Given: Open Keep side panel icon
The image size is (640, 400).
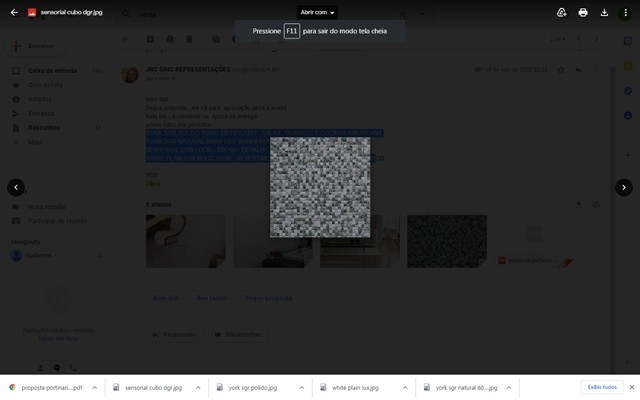Looking at the screenshot, I should coord(628,66).
